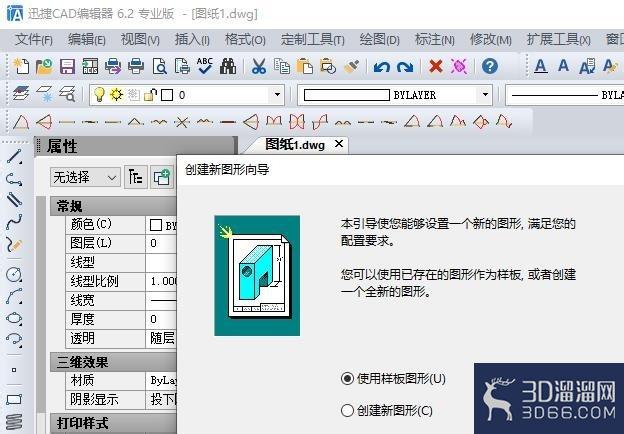The height and width of the screenshot is (434, 624).
Task: Click the layer color square swatch
Action: tap(167, 95)
